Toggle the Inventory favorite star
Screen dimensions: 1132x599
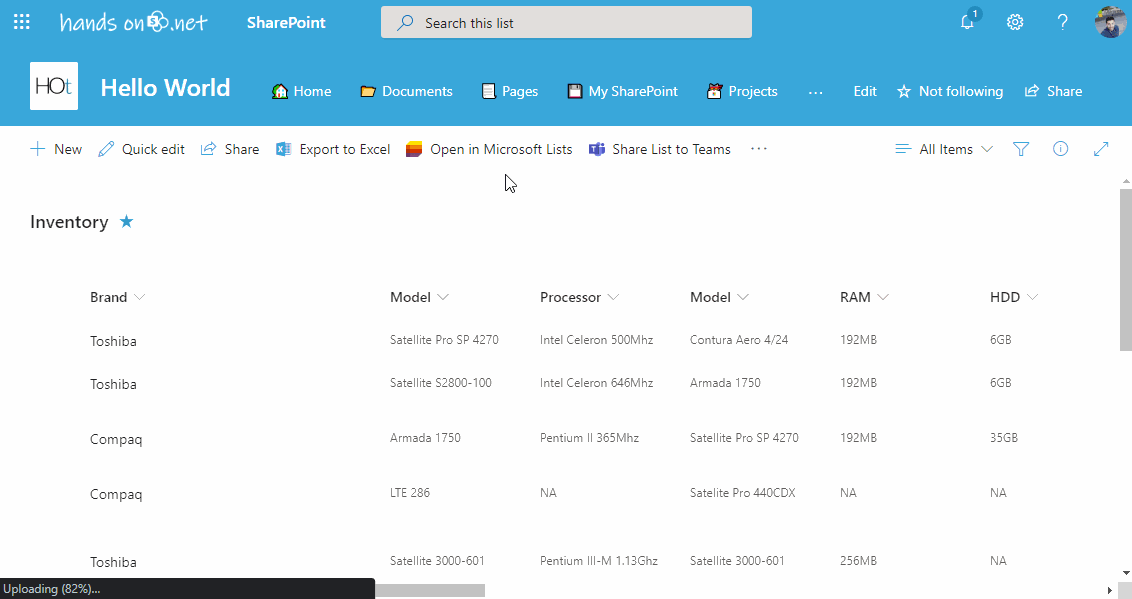tap(126, 222)
